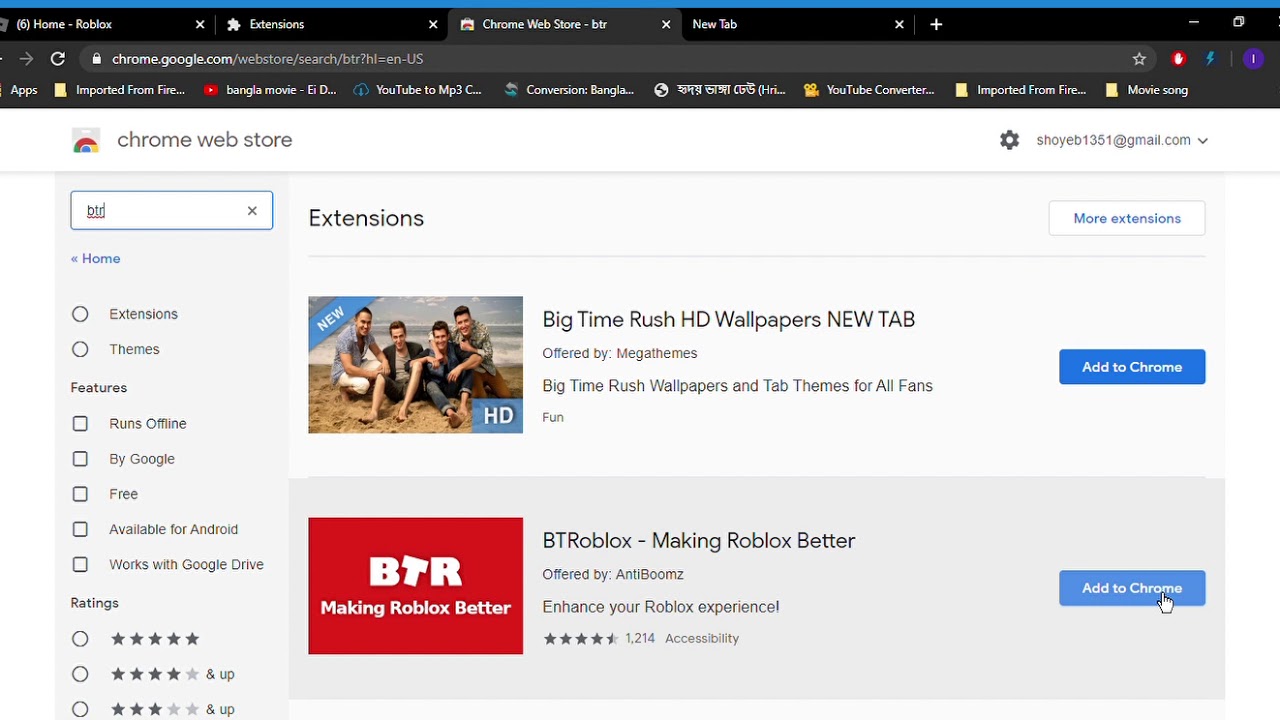The width and height of the screenshot is (1280, 720).
Task: Add BTRoblox extension to Chrome
Action: (x=1132, y=588)
